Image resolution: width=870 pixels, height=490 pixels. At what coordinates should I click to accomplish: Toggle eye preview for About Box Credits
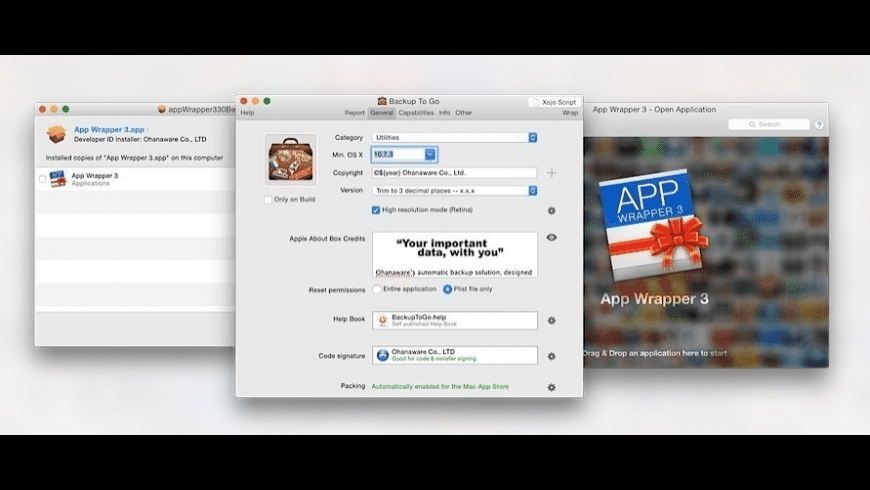(x=551, y=238)
